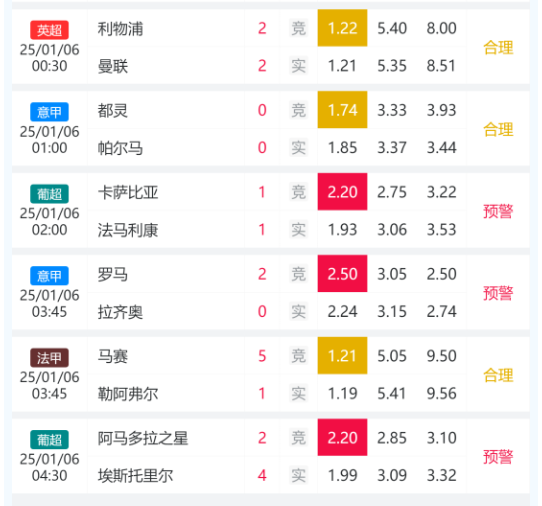Click the red 英超 league badge

(49, 30)
